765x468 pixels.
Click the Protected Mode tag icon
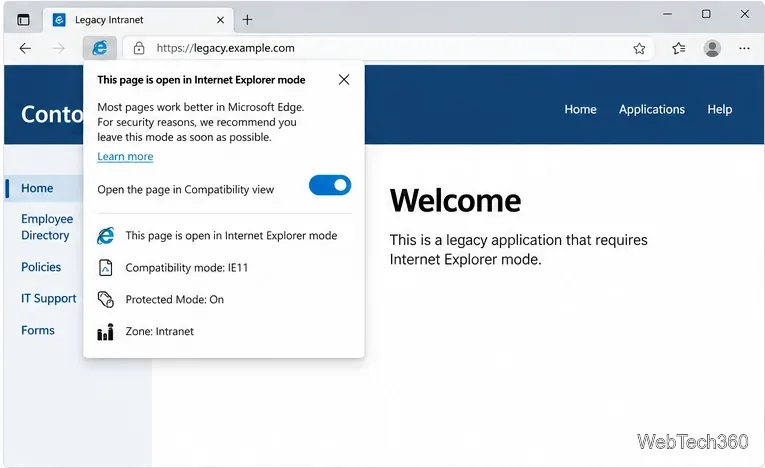pyautogui.click(x=105, y=300)
